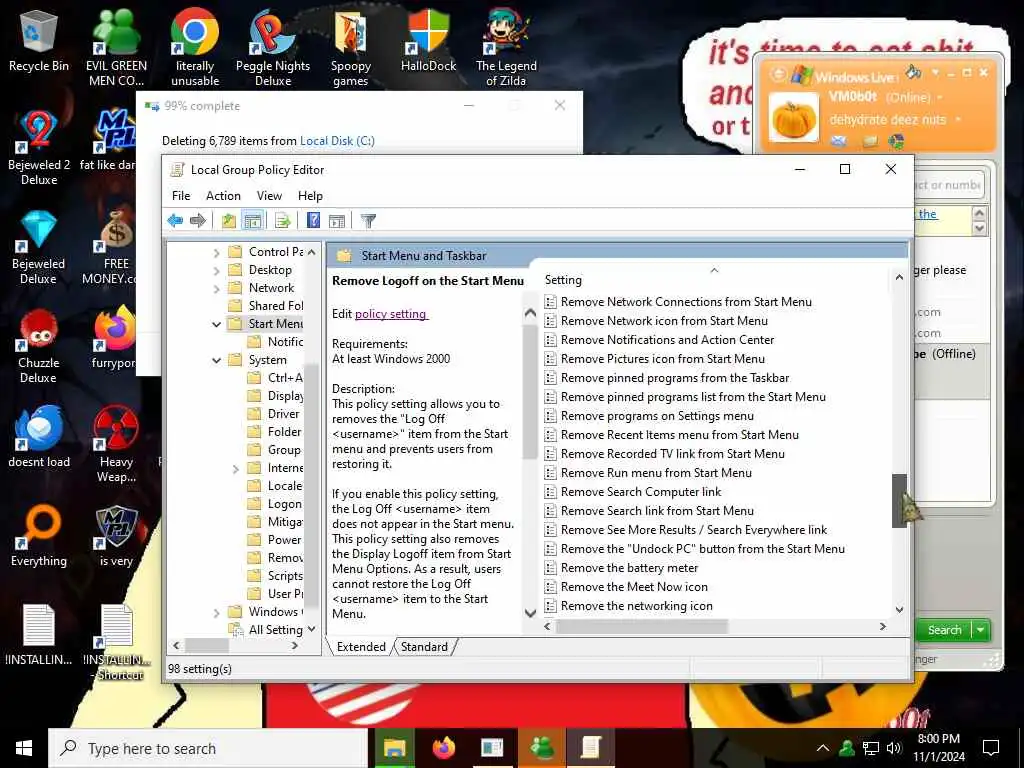Image resolution: width=1024 pixels, height=768 pixels.
Task: Click the Messenger email envelope icon
Action: pyautogui.click(x=839, y=141)
